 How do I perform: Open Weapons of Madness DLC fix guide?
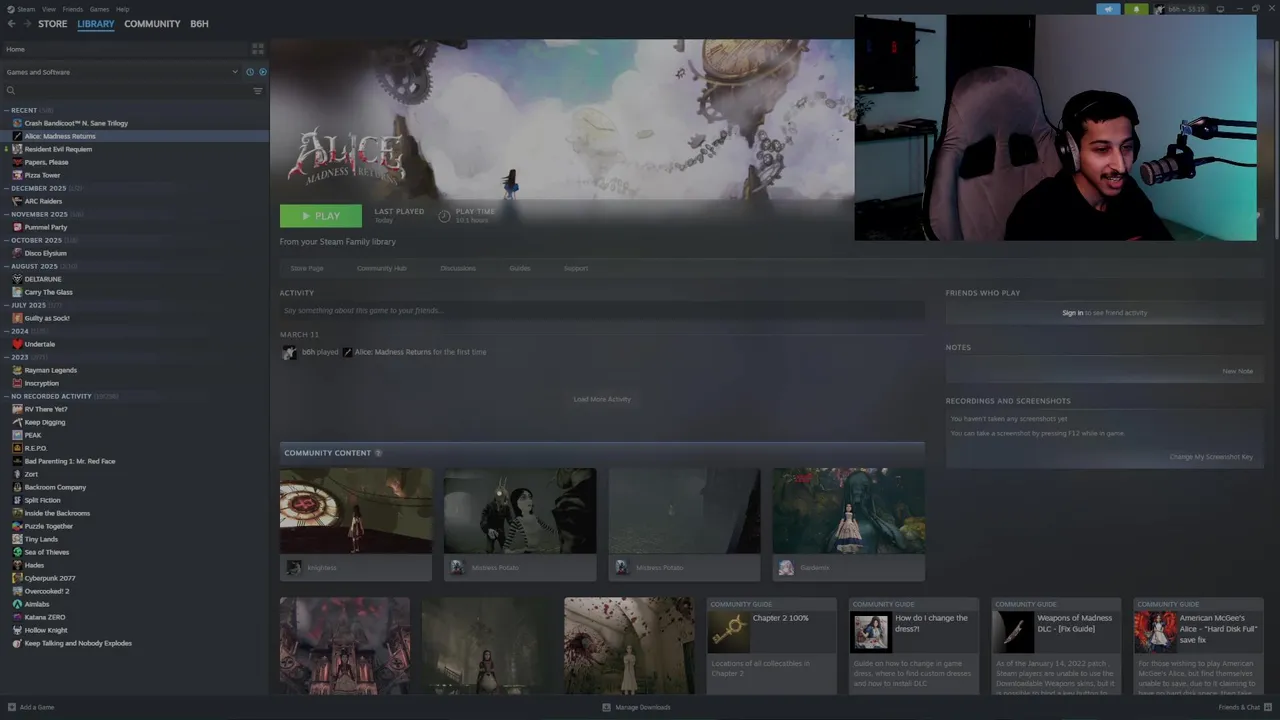point(1057,646)
